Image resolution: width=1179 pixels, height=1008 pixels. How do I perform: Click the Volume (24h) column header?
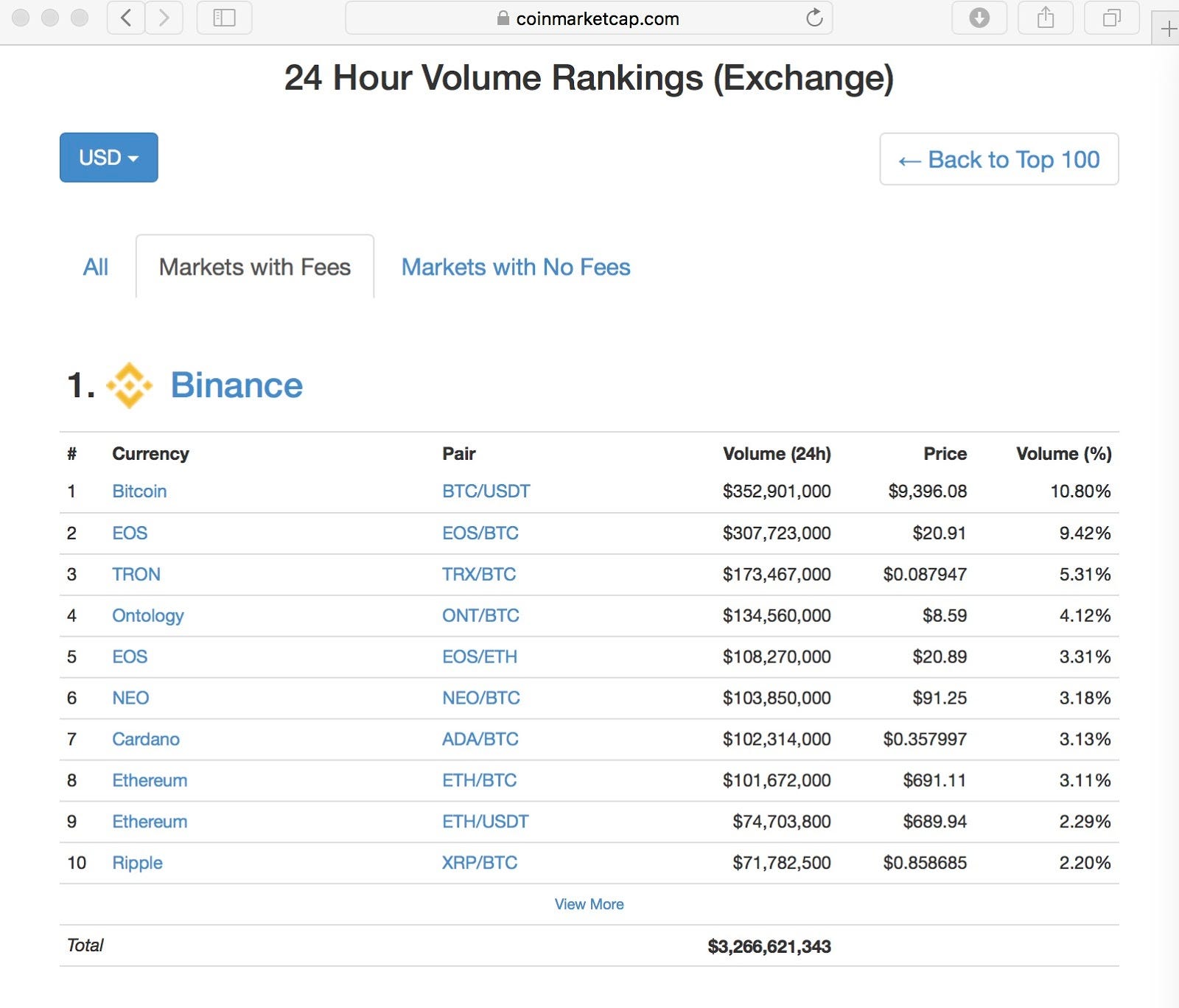[x=777, y=454]
